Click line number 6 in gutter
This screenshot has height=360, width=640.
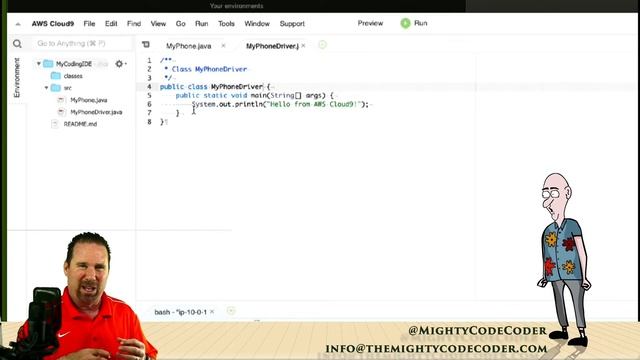[149, 104]
